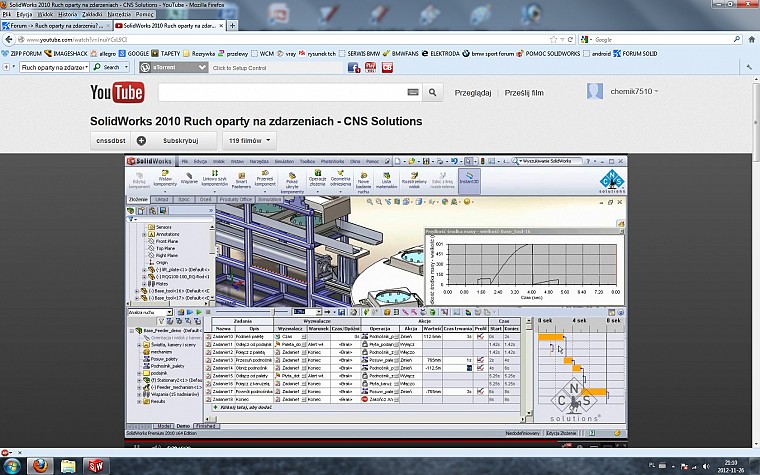Screen dimensions: 760x475
Task: Click Prześlij film link
Action: 524,93
